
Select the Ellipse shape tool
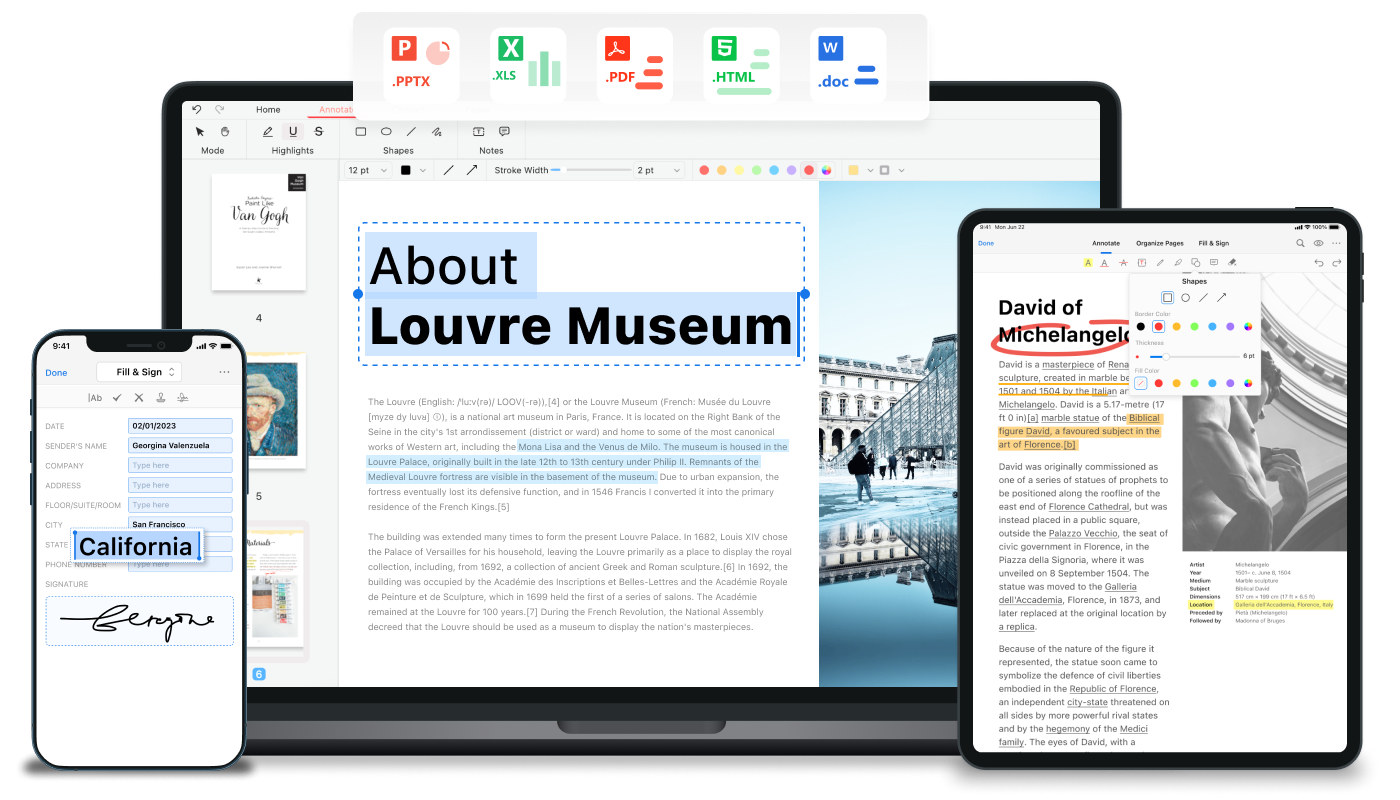click(387, 132)
